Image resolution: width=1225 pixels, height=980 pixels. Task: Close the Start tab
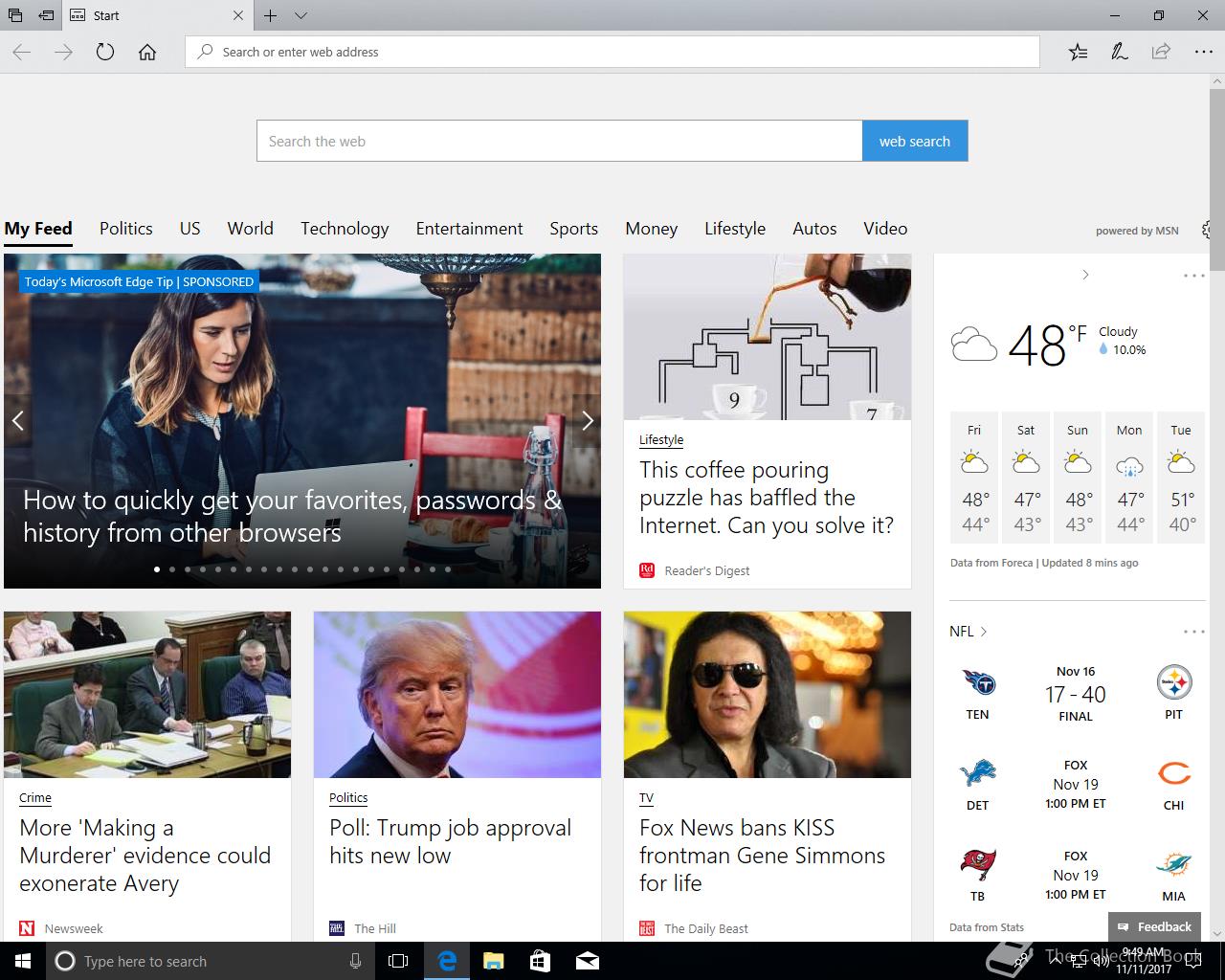pyautogui.click(x=238, y=15)
